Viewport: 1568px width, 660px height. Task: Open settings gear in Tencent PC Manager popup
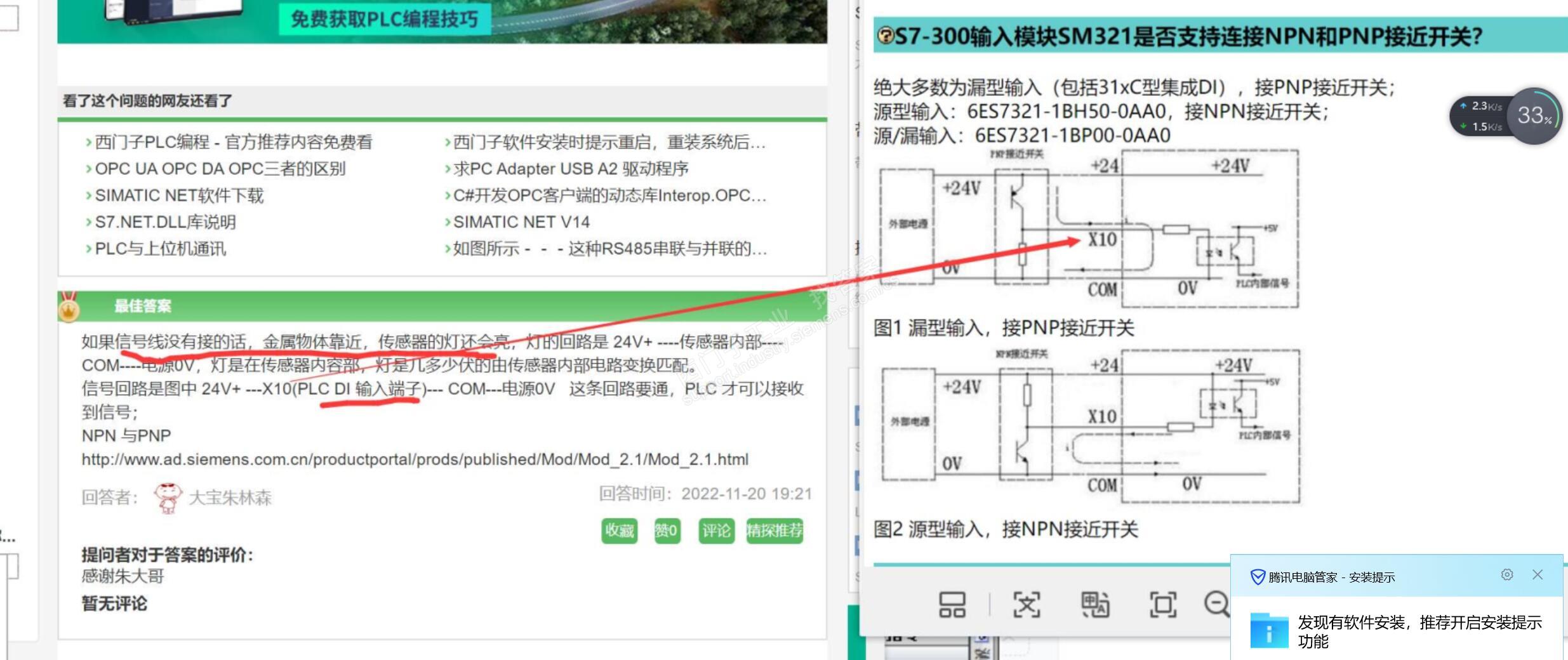(1507, 575)
